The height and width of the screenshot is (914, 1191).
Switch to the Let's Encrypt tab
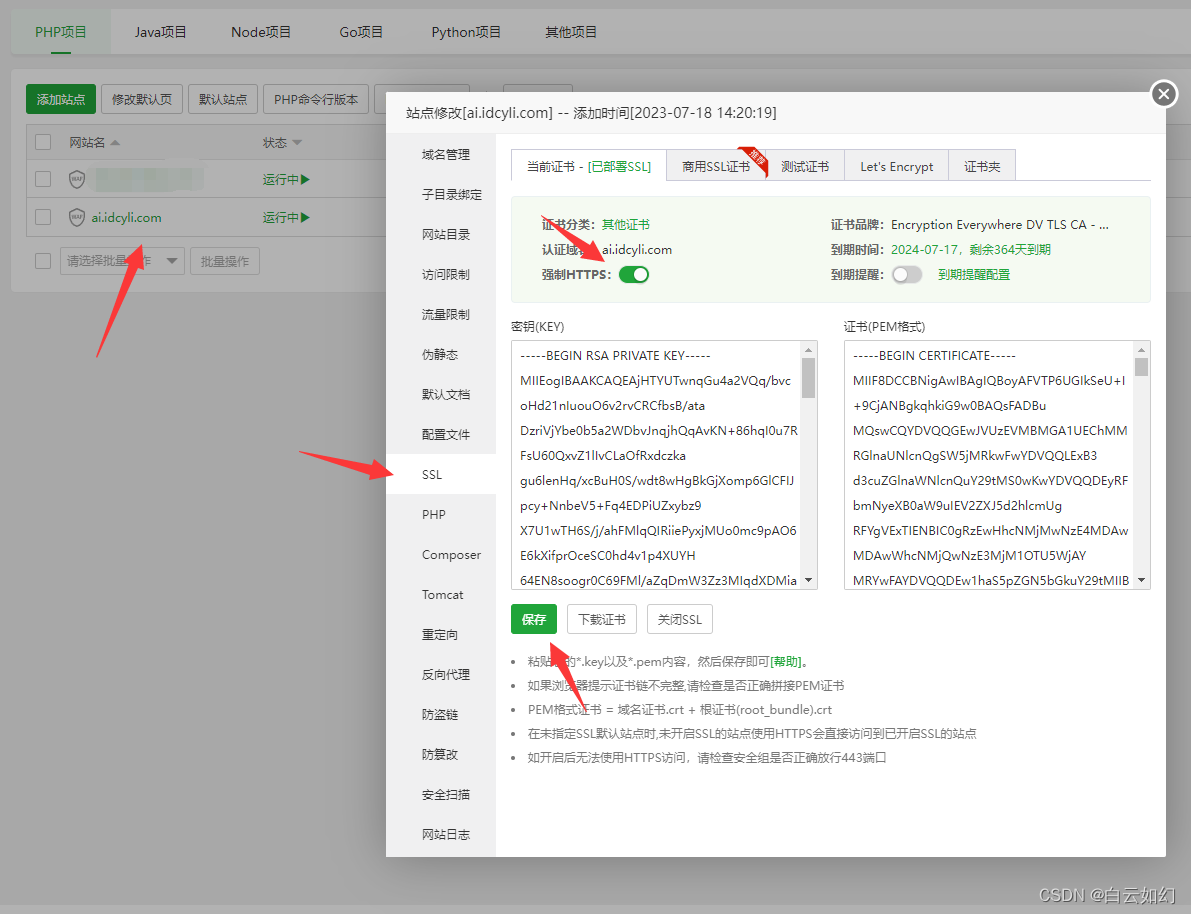(896, 166)
